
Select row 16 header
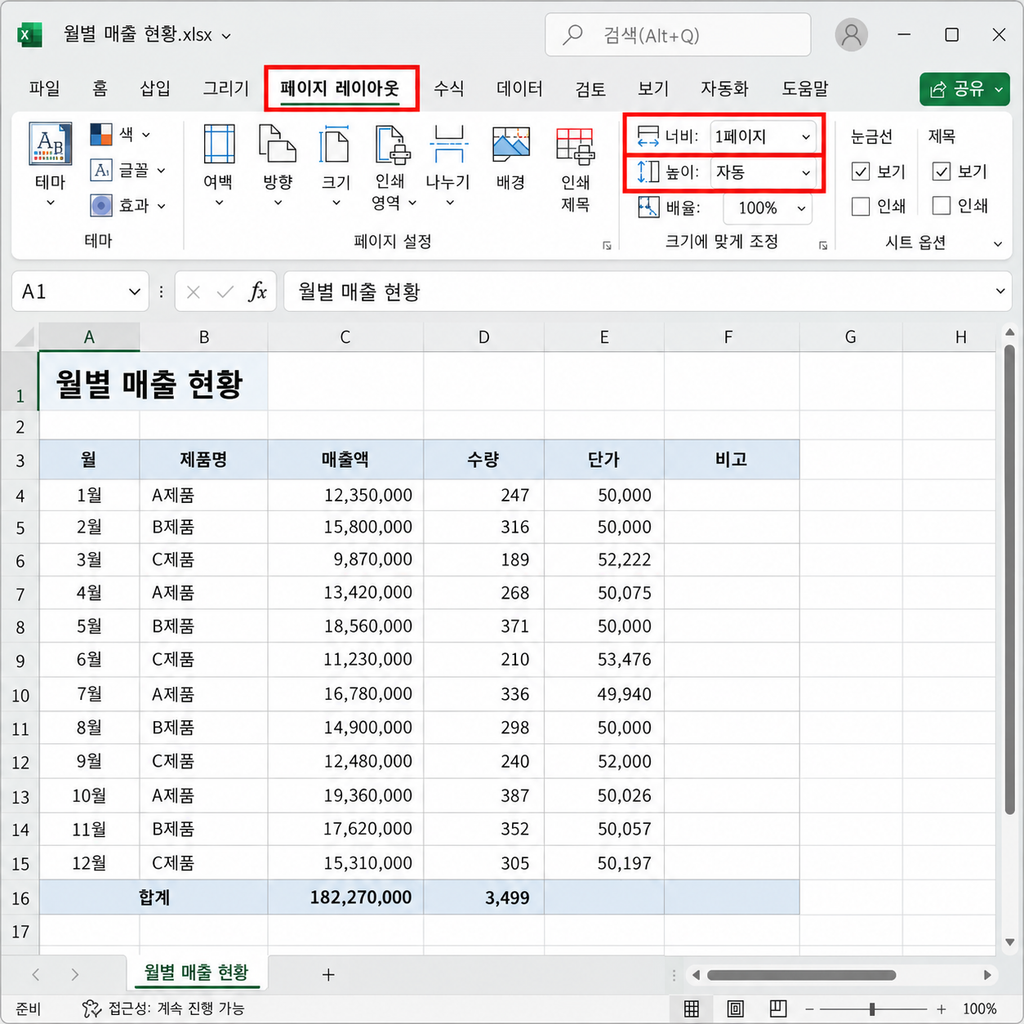pyautogui.click(x=20, y=897)
